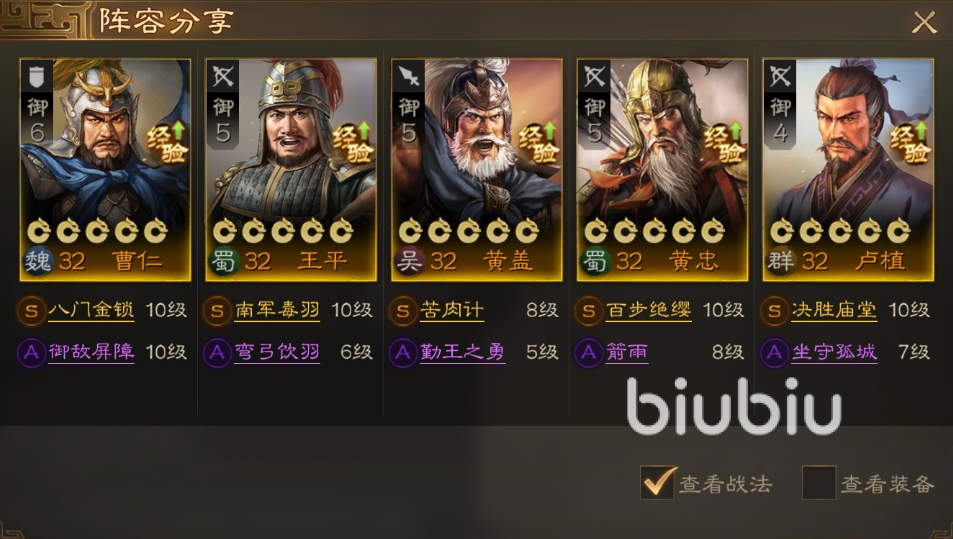Viewport: 953px width, 539px height.
Task: Enable the 查看装备 checkbox
Action: point(819,482)
